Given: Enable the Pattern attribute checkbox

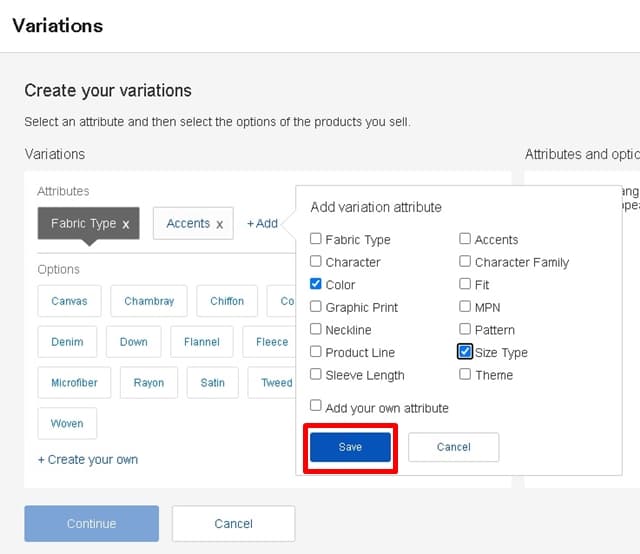Looking at the screenshot, I should click(465, 329).
